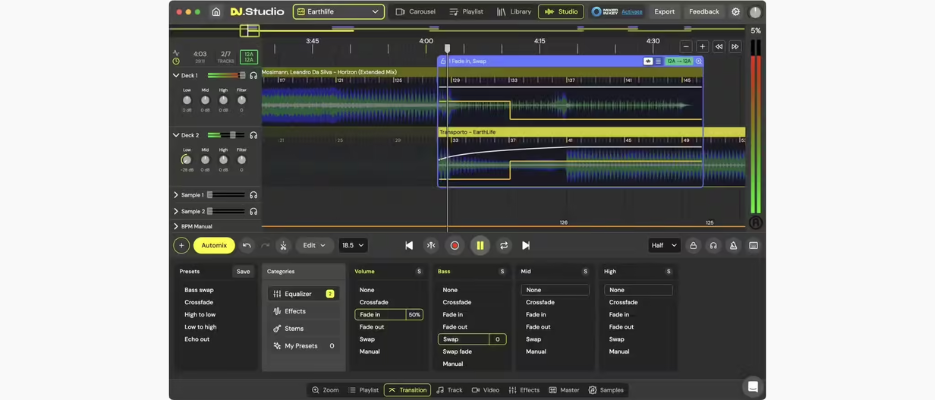Screen dimensions: 935x400
Task: Expand the Sample 2 row
Action: pos(176,211)
